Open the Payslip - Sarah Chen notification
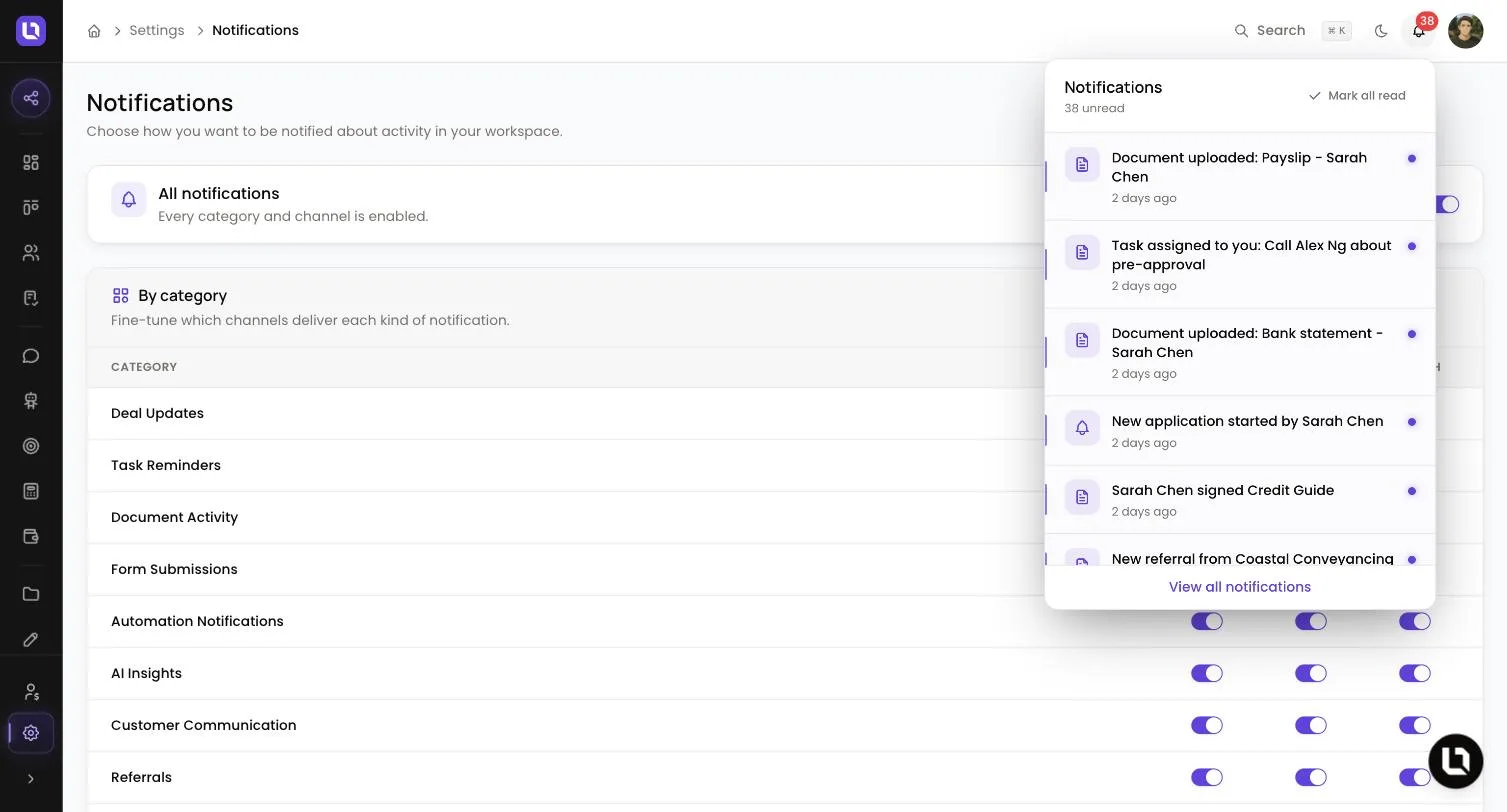 [x=1240, y=177]
